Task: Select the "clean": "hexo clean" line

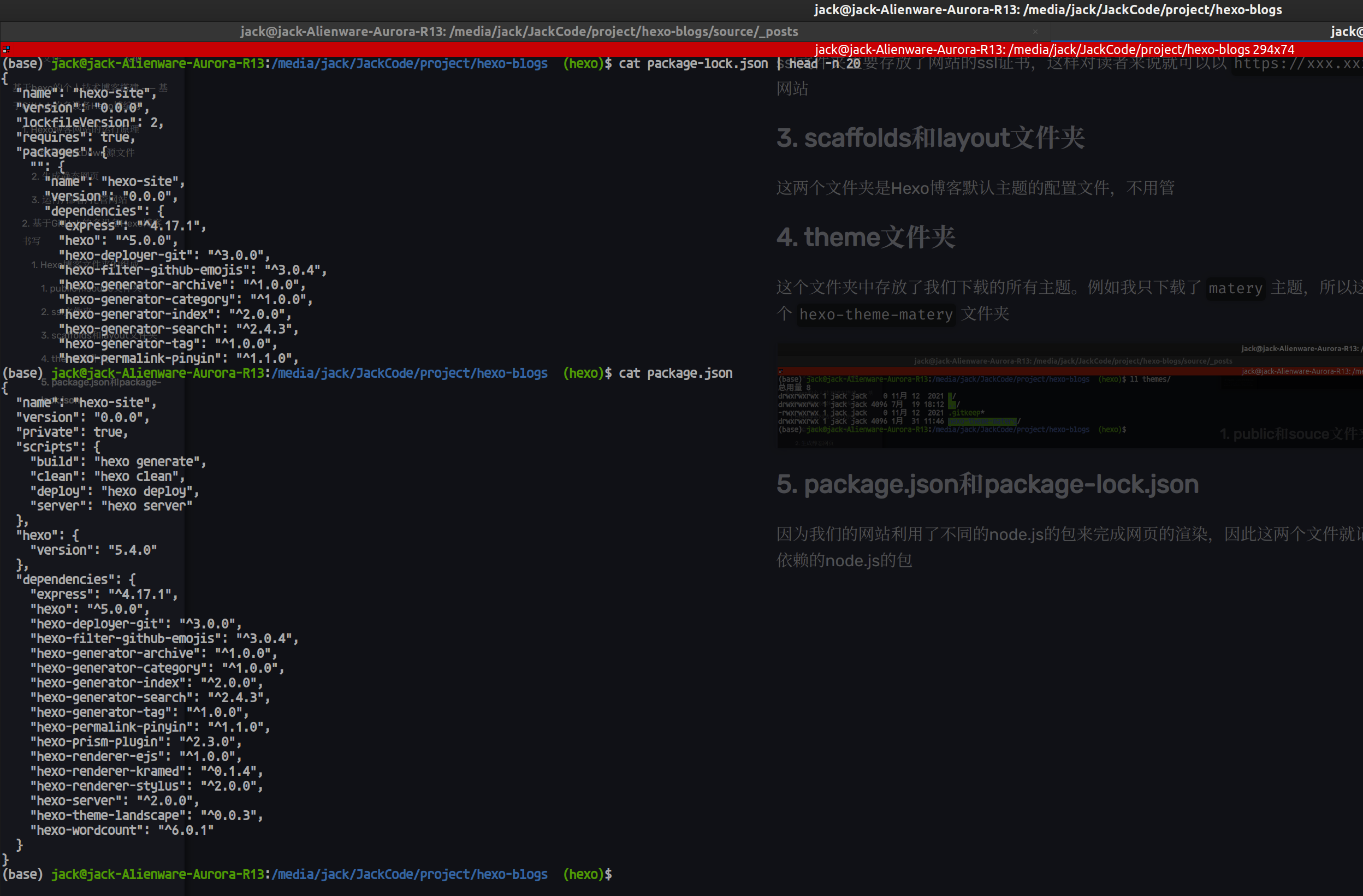Action: pos(108,476)
